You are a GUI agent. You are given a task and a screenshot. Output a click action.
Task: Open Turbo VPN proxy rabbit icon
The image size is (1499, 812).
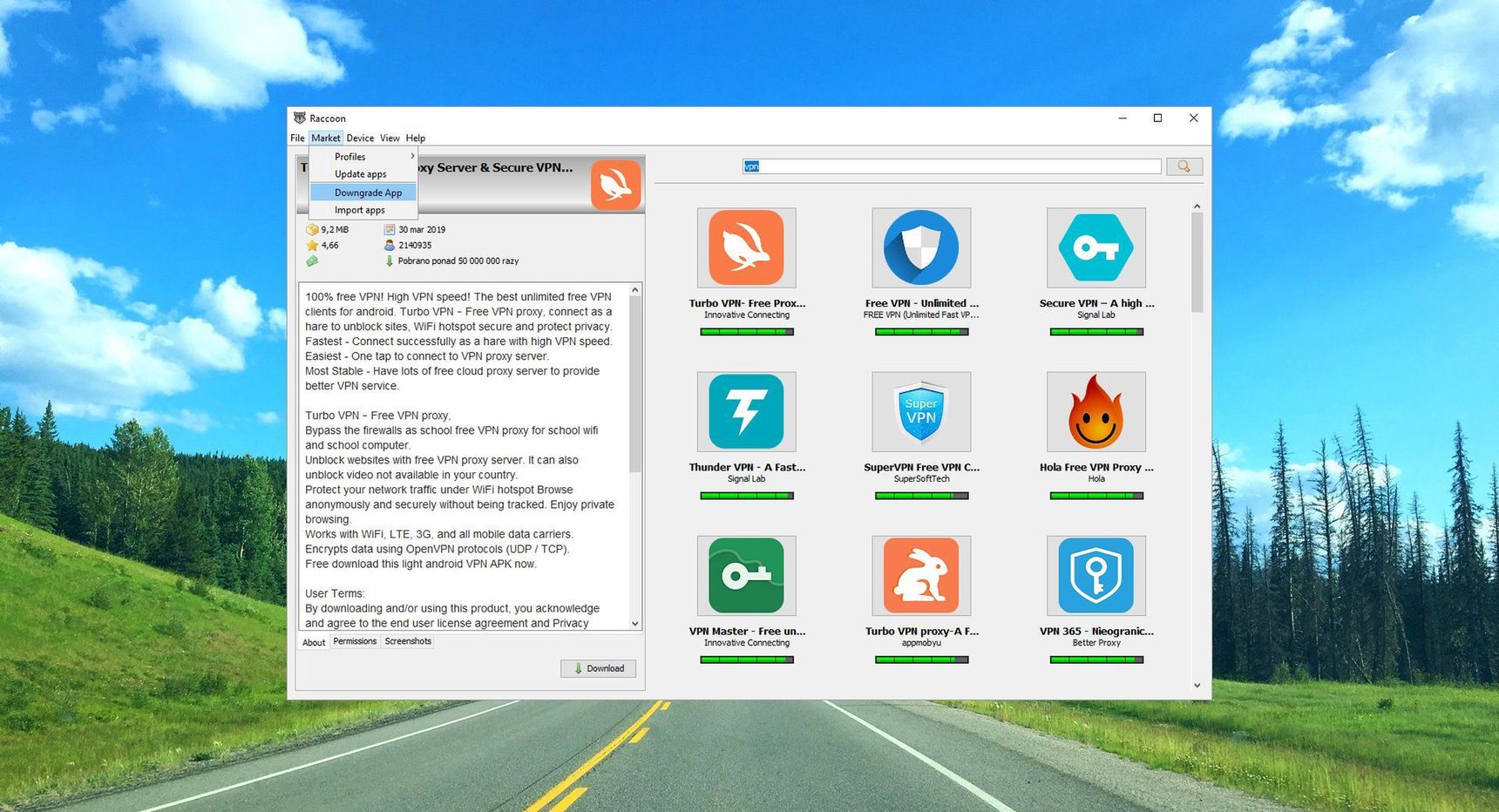click(x=921, y=575)
